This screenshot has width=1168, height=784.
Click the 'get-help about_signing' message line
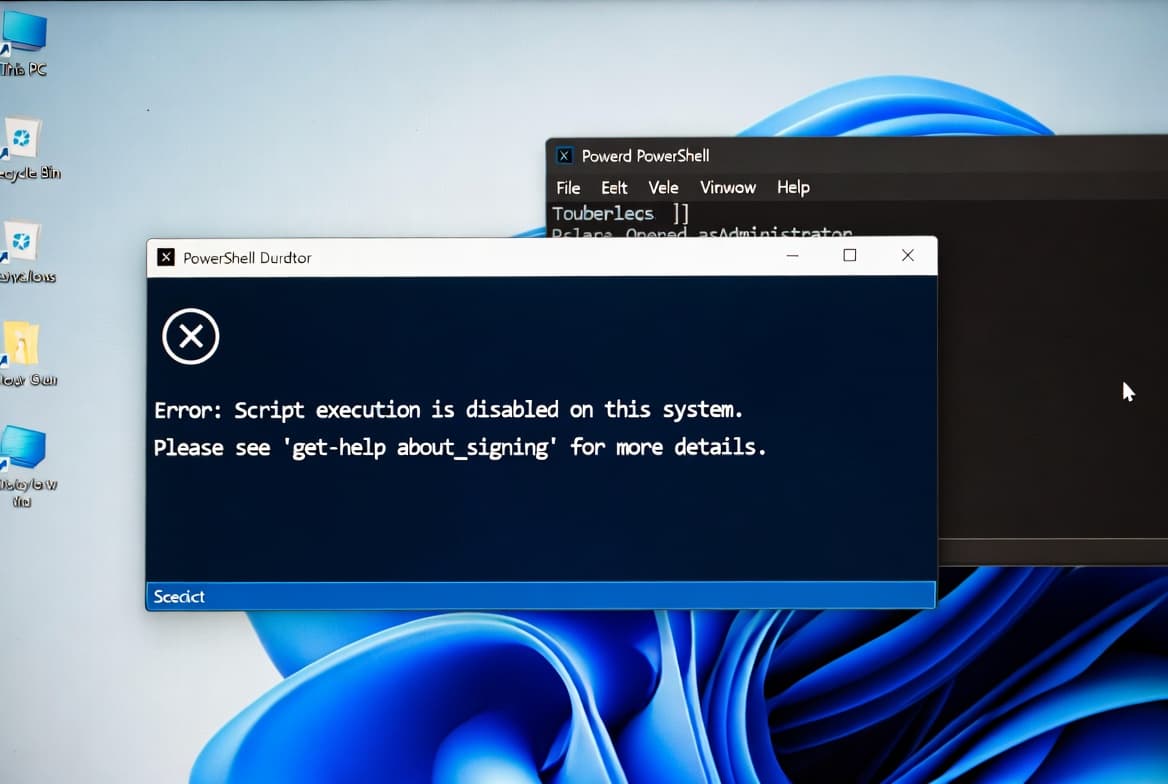click(460, 447)
